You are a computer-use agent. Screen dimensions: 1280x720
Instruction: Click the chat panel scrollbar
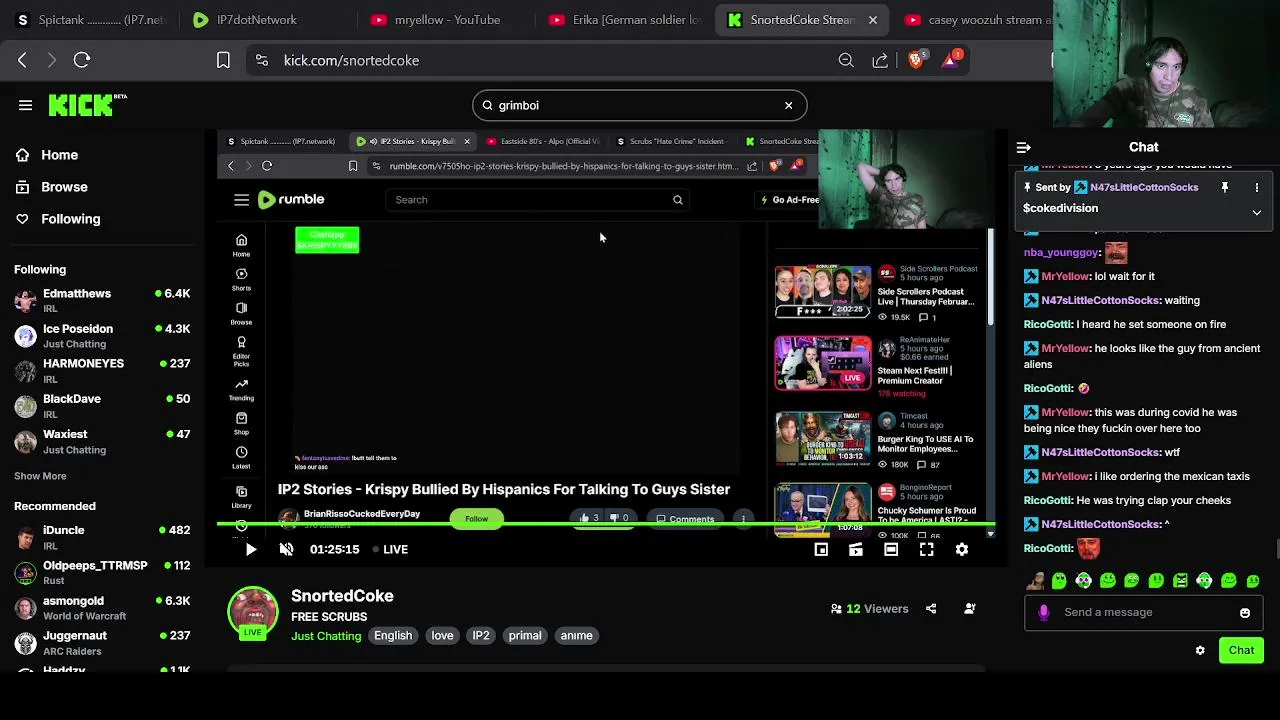click(1276, 550)
